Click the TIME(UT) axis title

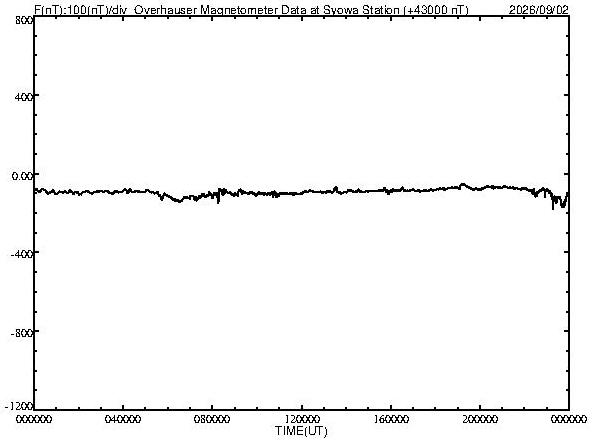(301, 431)
